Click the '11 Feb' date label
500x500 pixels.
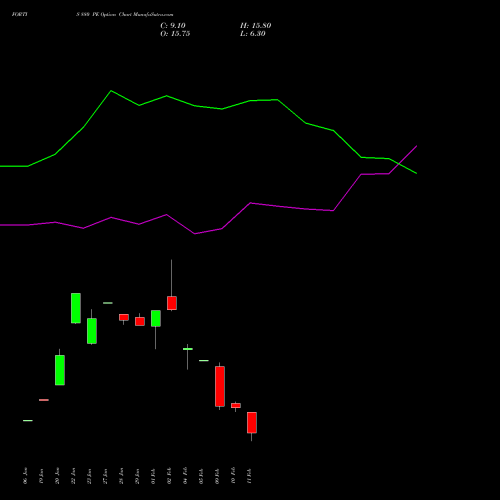(x=249, y=476)
